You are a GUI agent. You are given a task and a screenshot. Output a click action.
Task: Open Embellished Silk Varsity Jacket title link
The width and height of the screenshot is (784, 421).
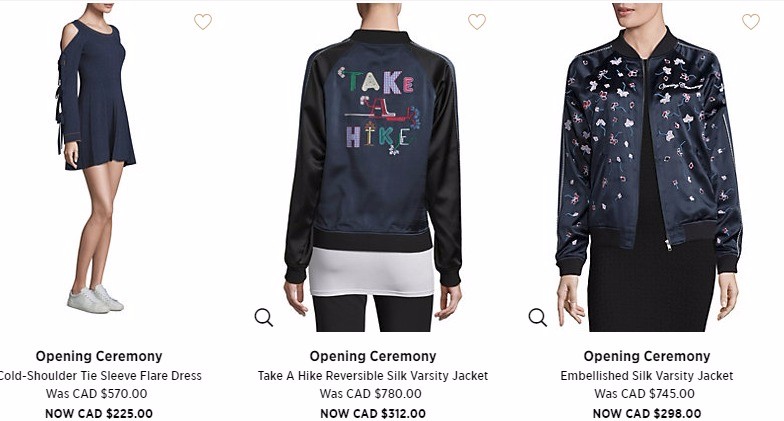pos(647,376)
